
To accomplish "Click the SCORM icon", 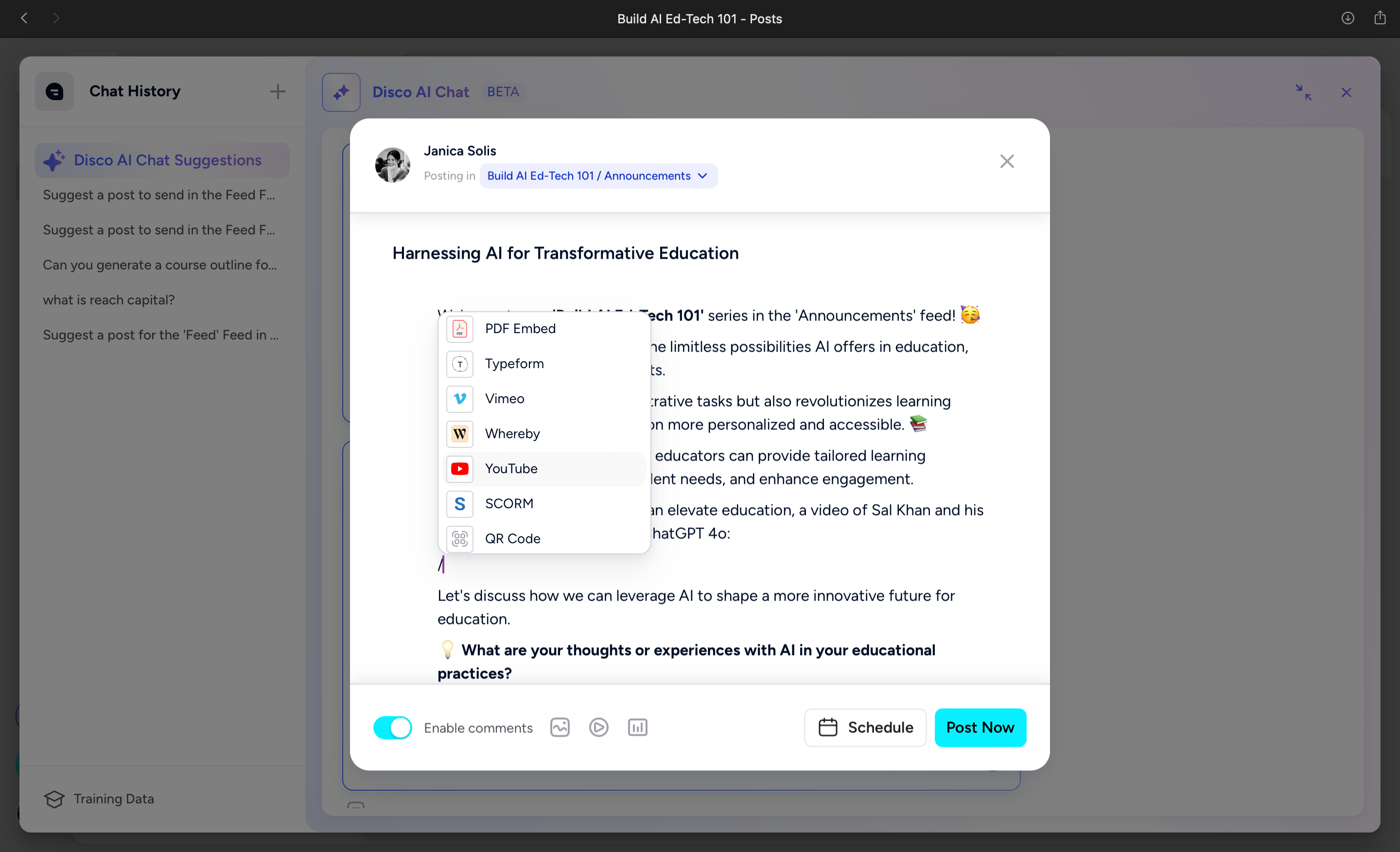I will (460, 504).
